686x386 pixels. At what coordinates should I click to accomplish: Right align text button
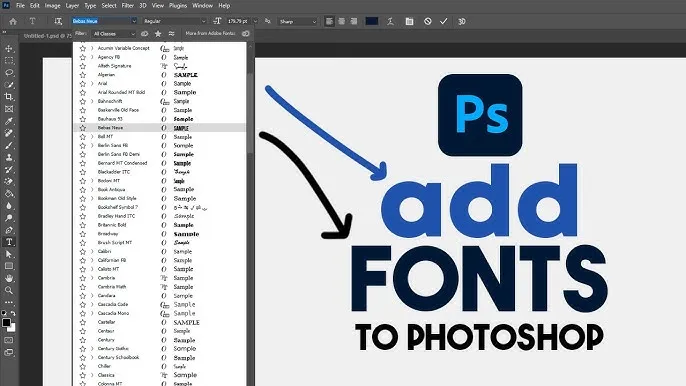tap(354, 21)
